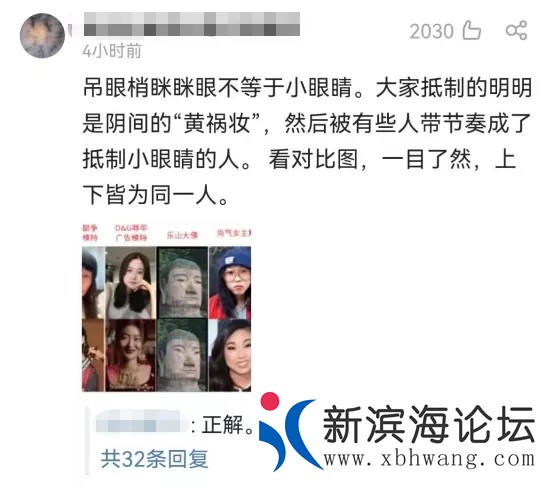The height and width of the screenshot is (490, 553).
Task: Tap the commenter's round avatar
Action: click(x=42, y=36)
